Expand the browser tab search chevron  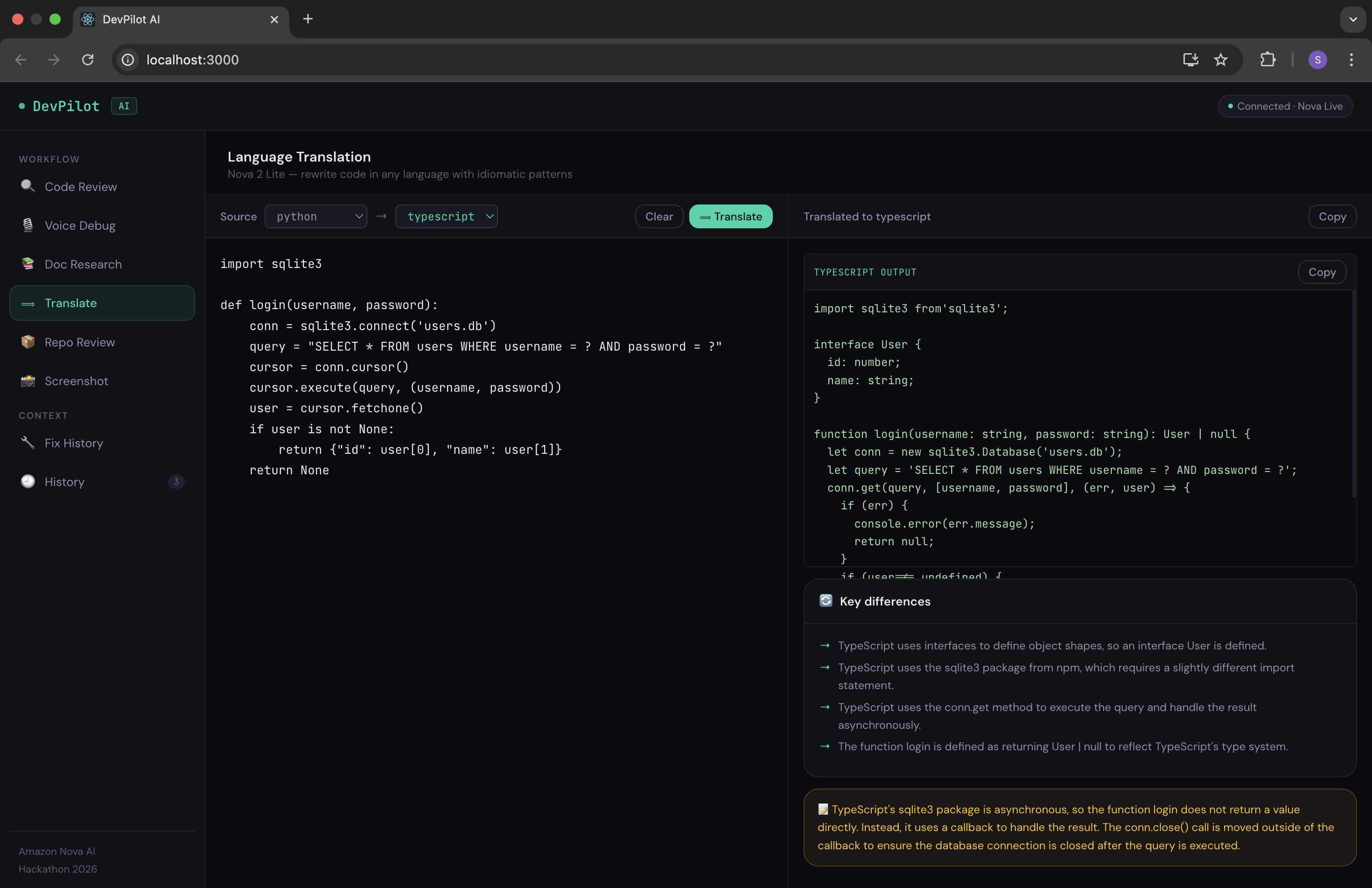click(1352, 19)
